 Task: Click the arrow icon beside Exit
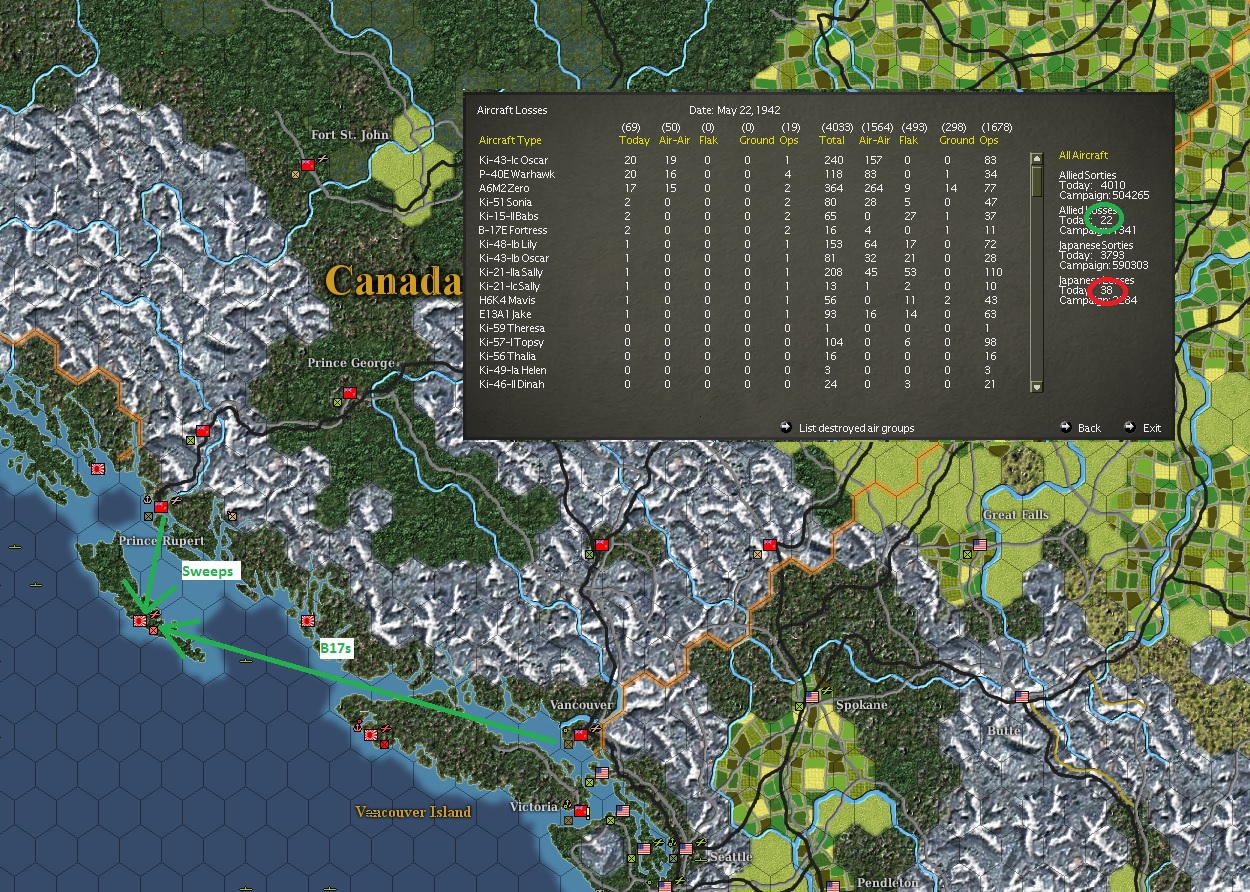pyautogui.click(x=1130, y=427)
